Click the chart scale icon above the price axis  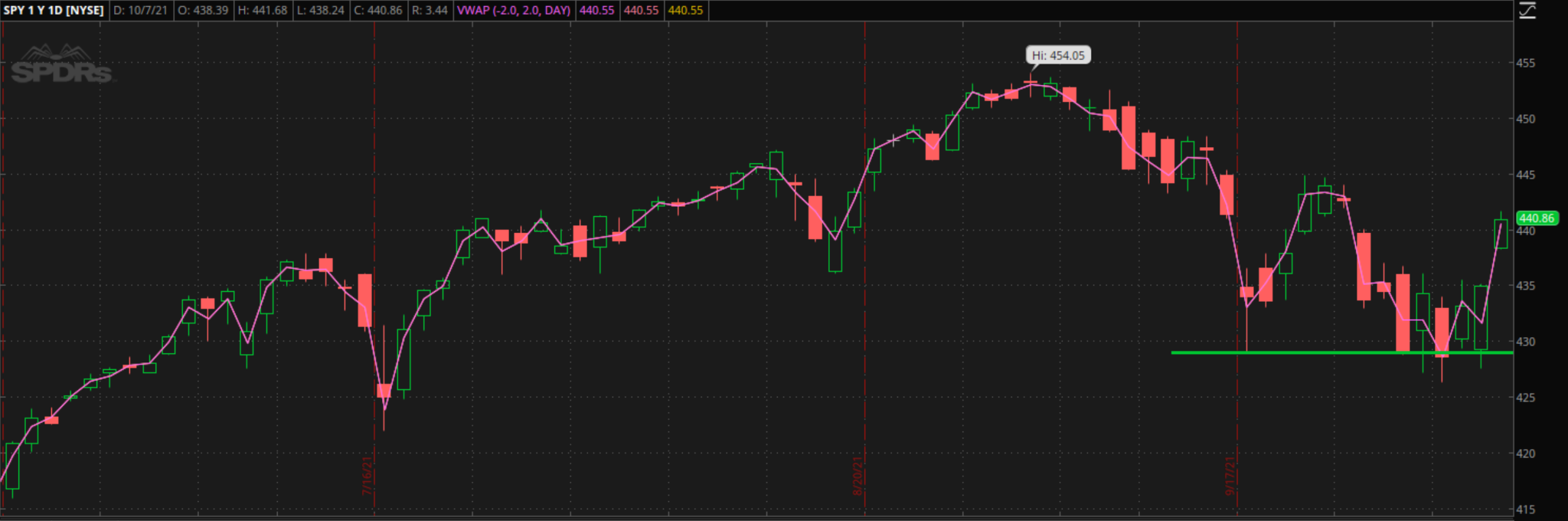point(1527,11)
